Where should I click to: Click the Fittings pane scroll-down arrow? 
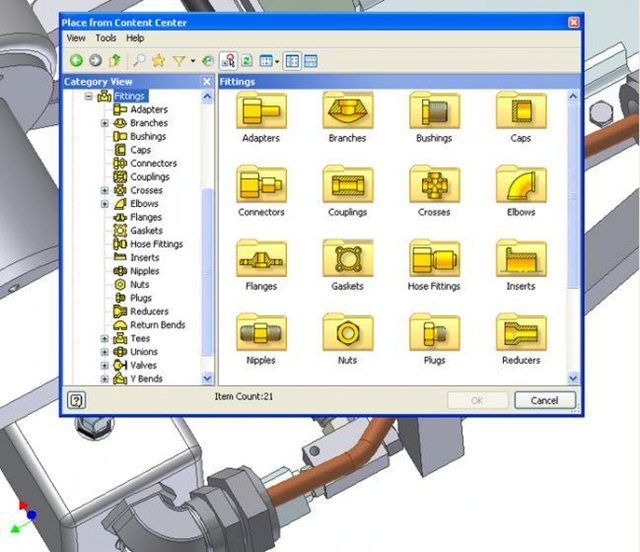(x=573, y=378)
